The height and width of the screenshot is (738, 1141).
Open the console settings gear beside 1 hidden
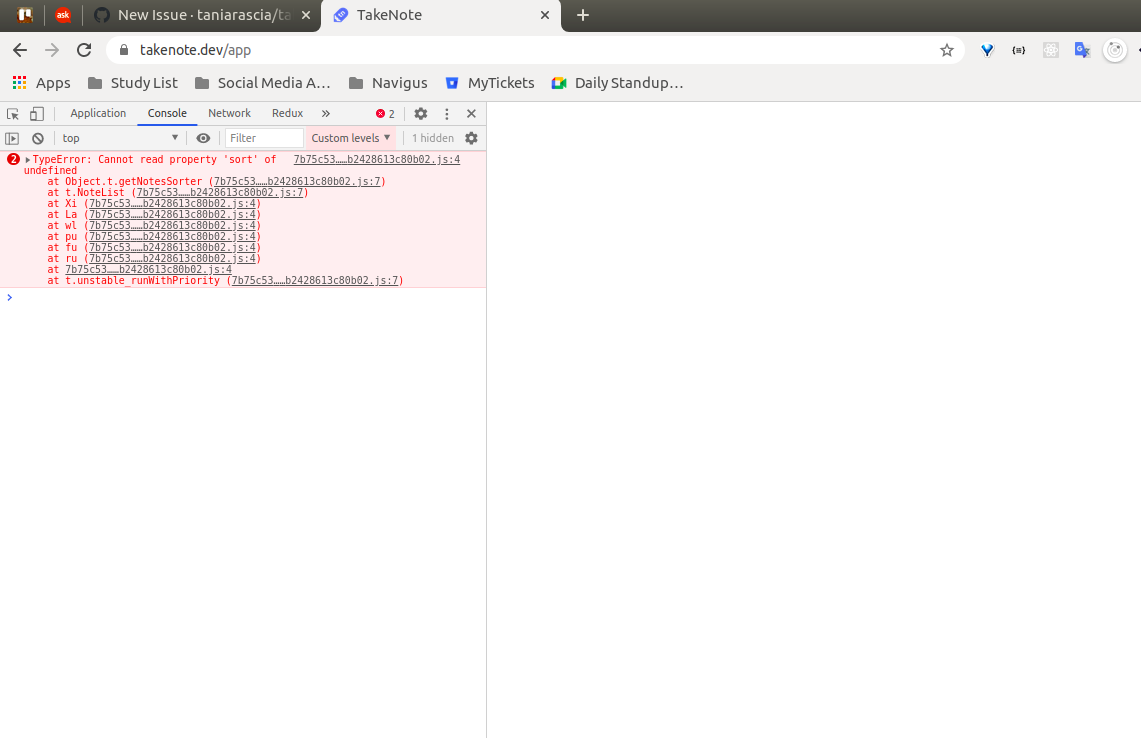point(470,137)
